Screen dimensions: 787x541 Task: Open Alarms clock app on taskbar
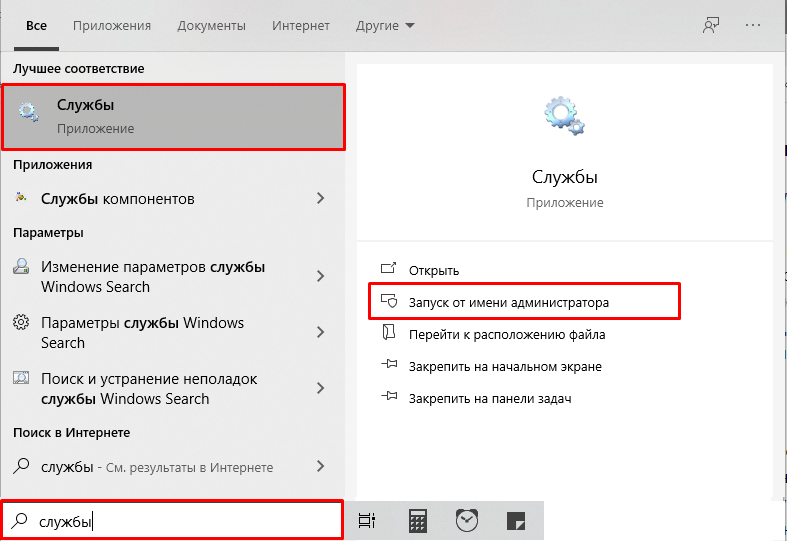coord(467,520)
